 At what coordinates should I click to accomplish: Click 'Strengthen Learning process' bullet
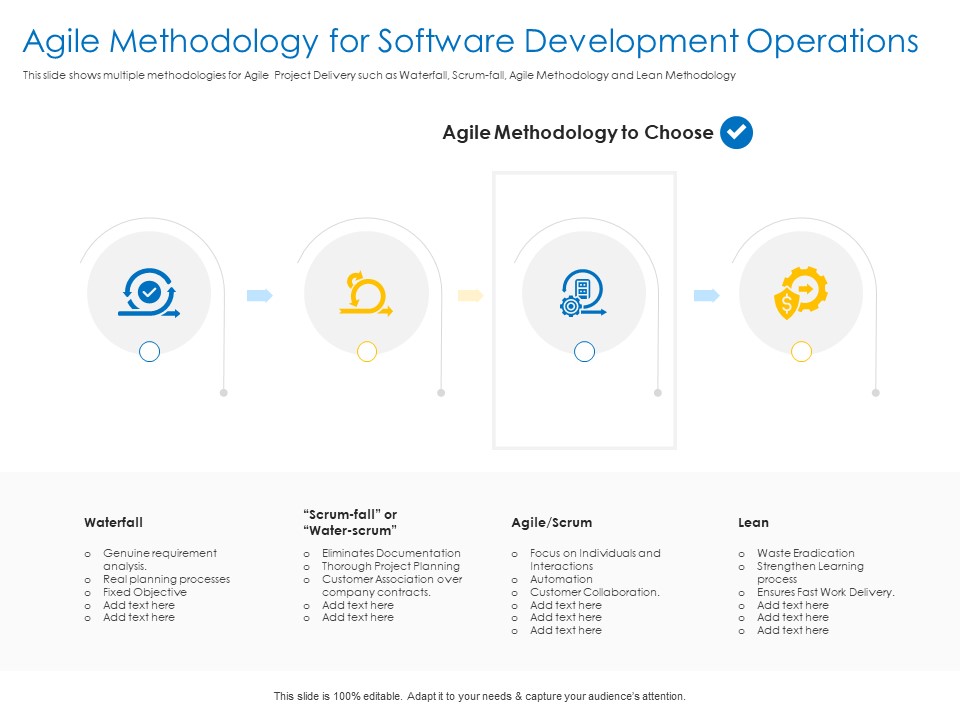click(810, 572)
